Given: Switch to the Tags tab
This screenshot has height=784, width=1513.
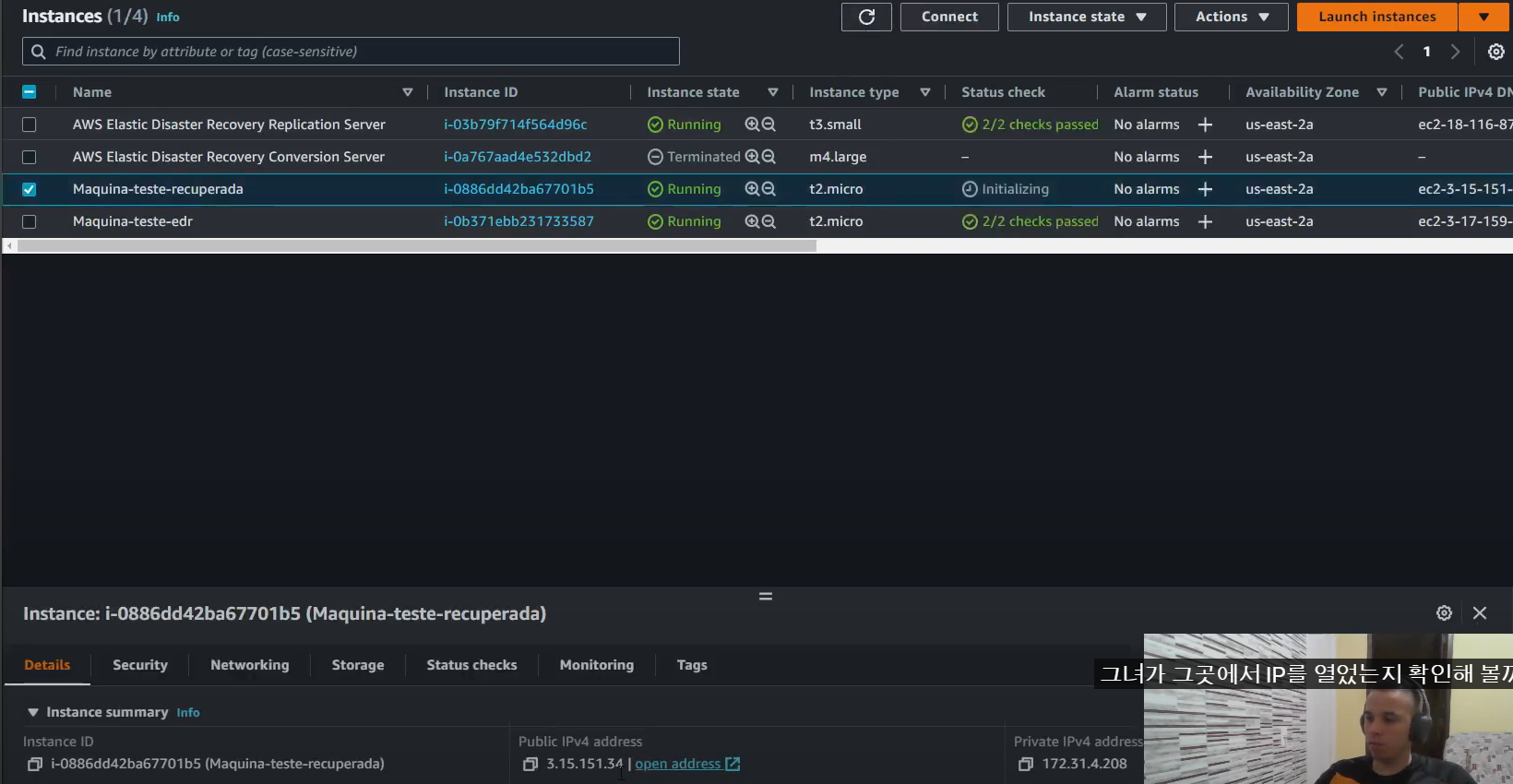Looking at the screenshot, I should 692,665.
